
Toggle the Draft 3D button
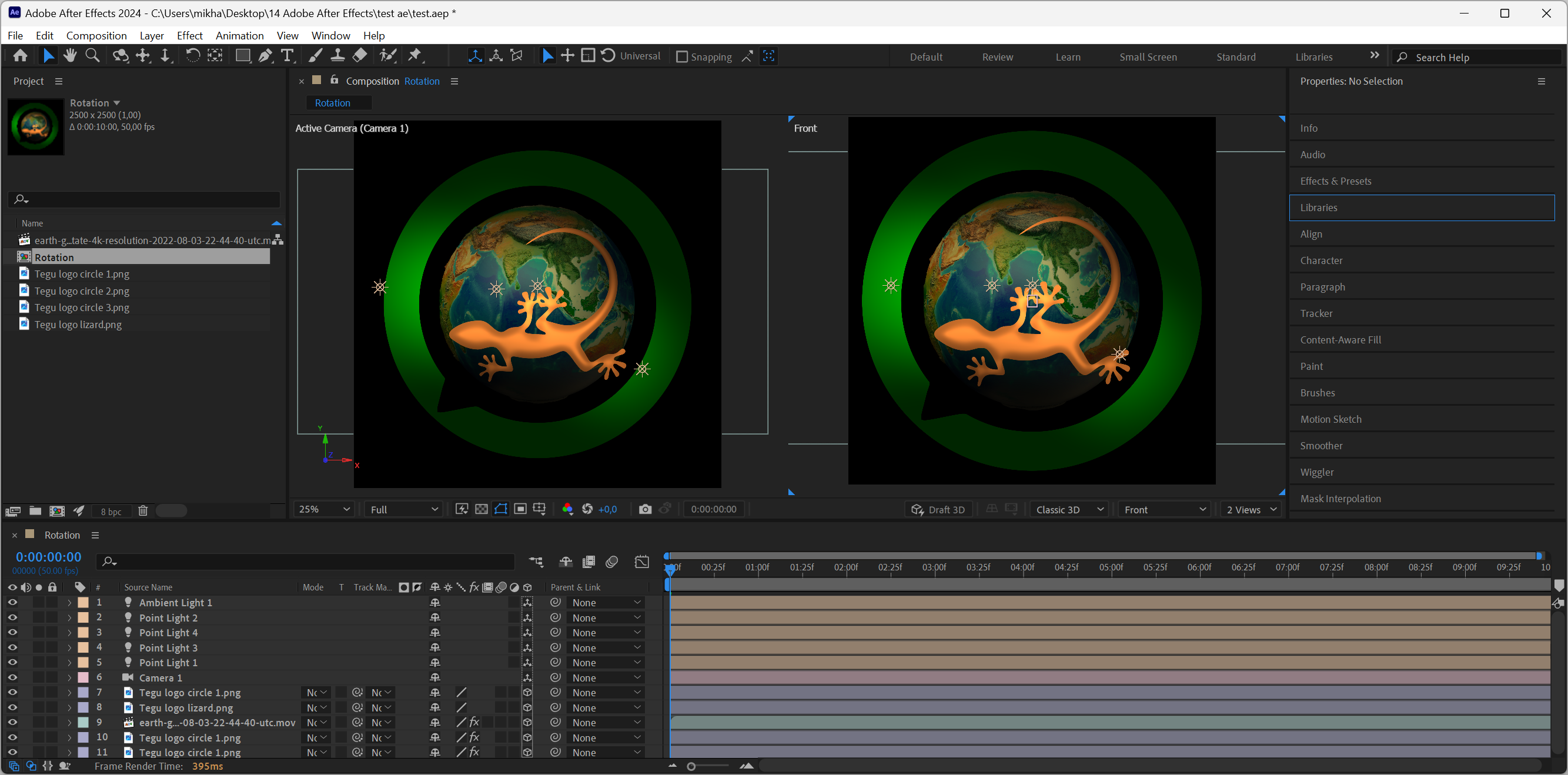pos(938,510)
